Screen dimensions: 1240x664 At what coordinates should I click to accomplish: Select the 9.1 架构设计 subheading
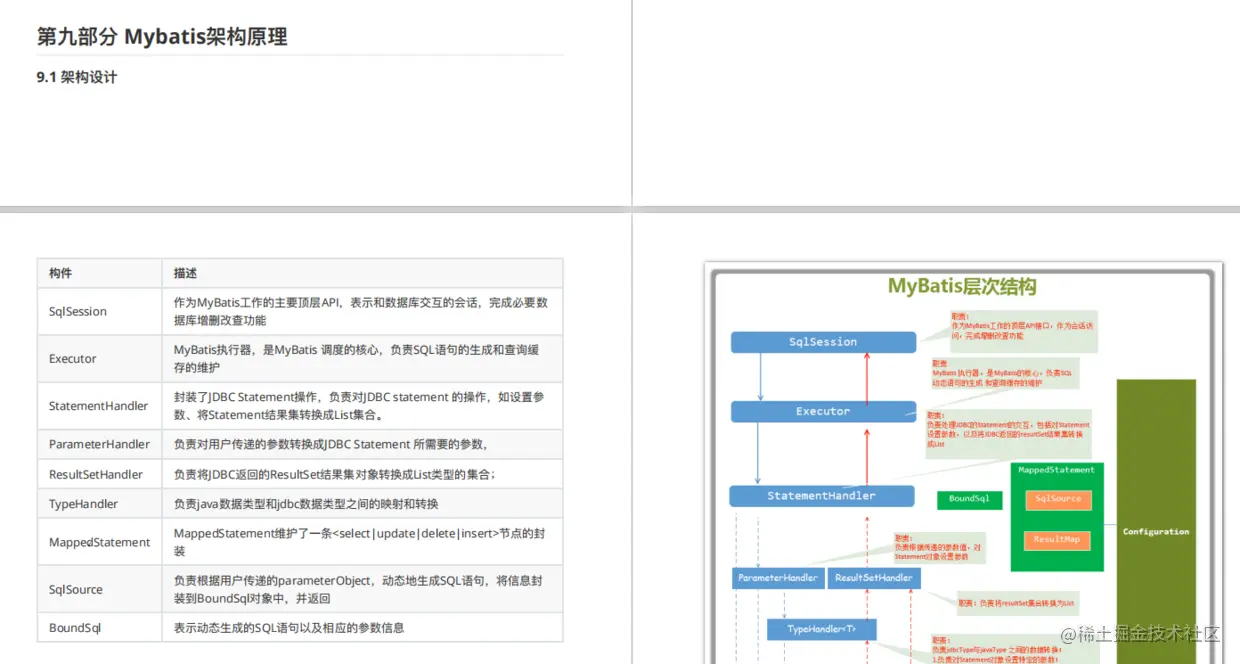77,77
